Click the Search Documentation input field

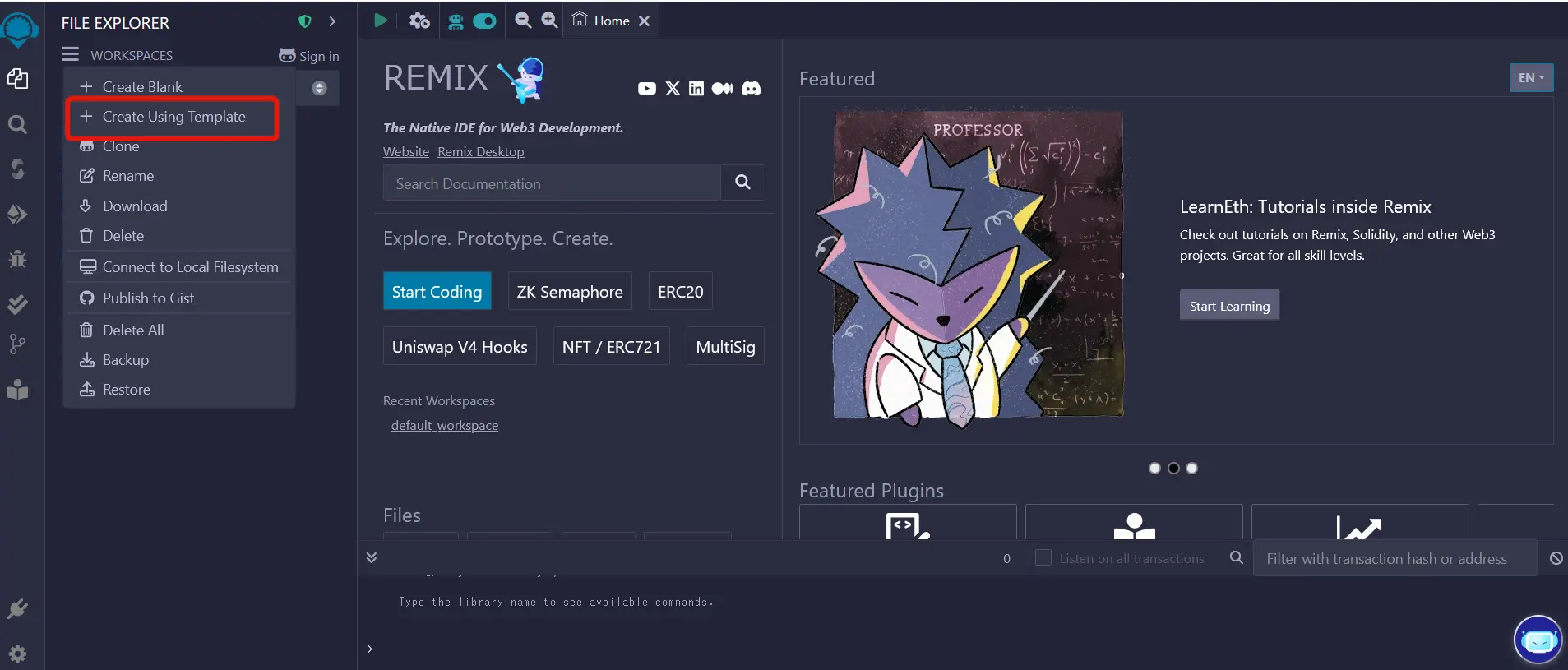point(552,183)
